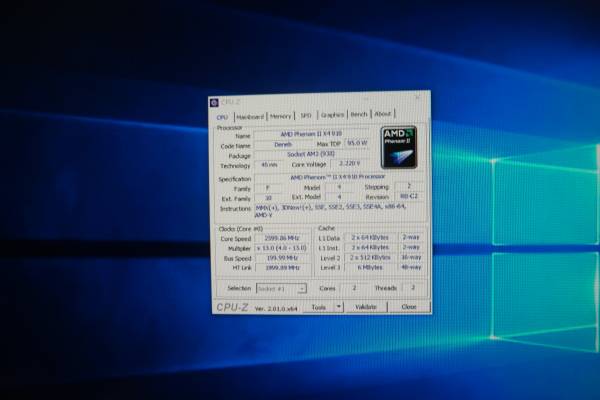This screenshot has width=600, height=400.
Task: Open the Bench tab
Action: coord(359,115)
